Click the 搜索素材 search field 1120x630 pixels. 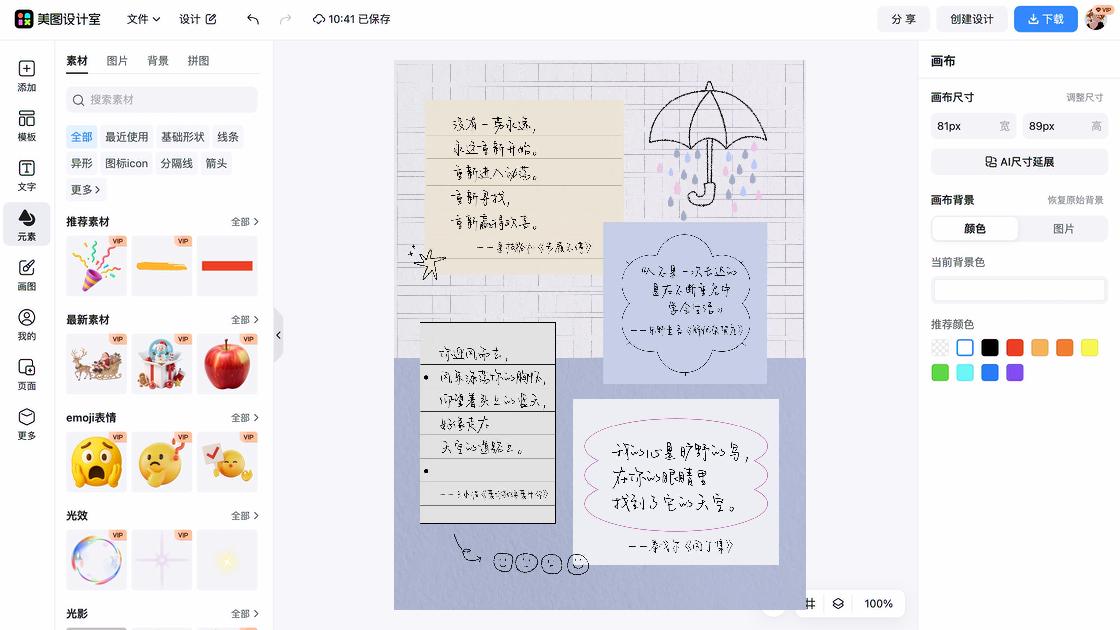coord(162,100)
